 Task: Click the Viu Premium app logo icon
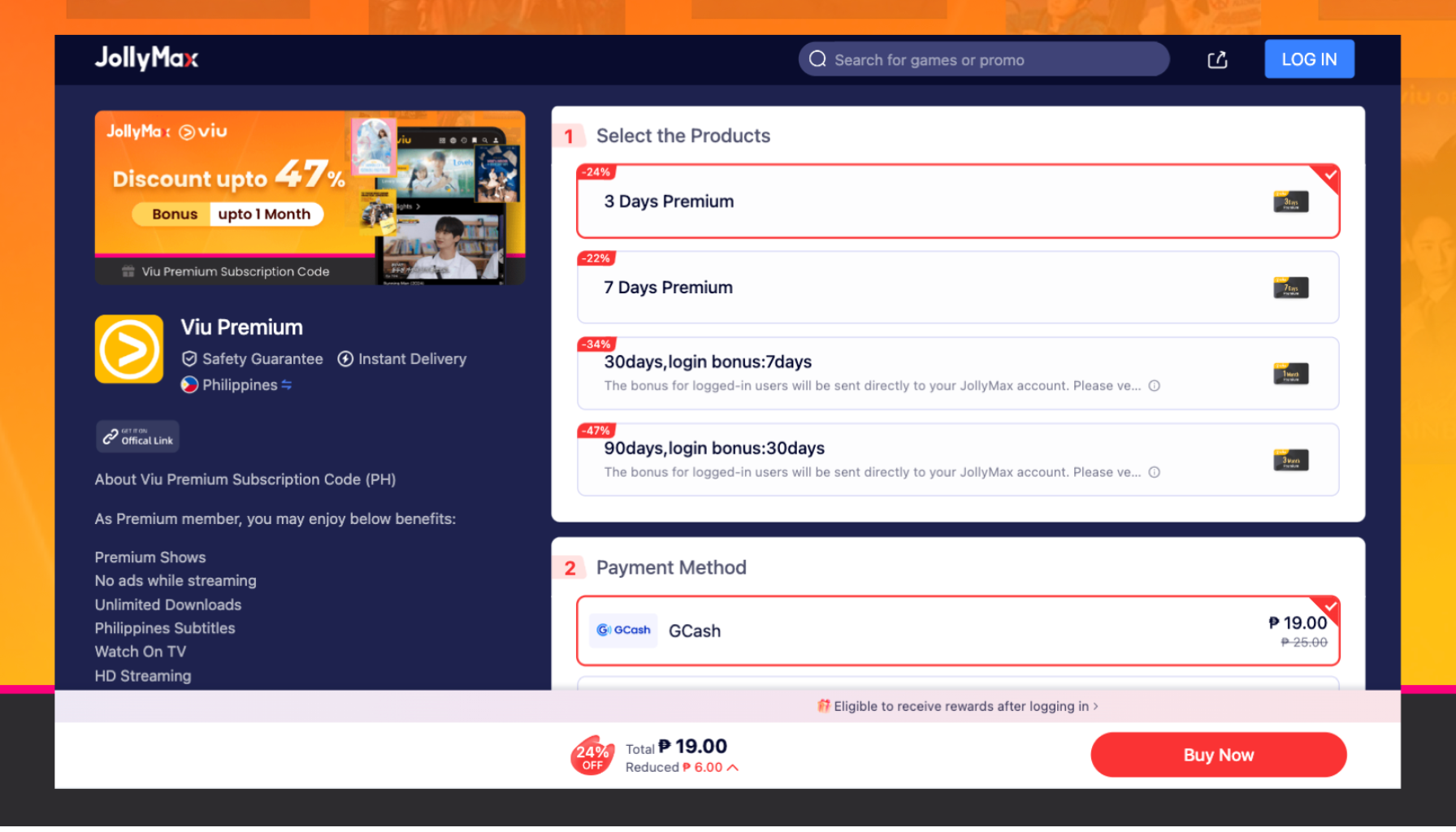point(128,349)
